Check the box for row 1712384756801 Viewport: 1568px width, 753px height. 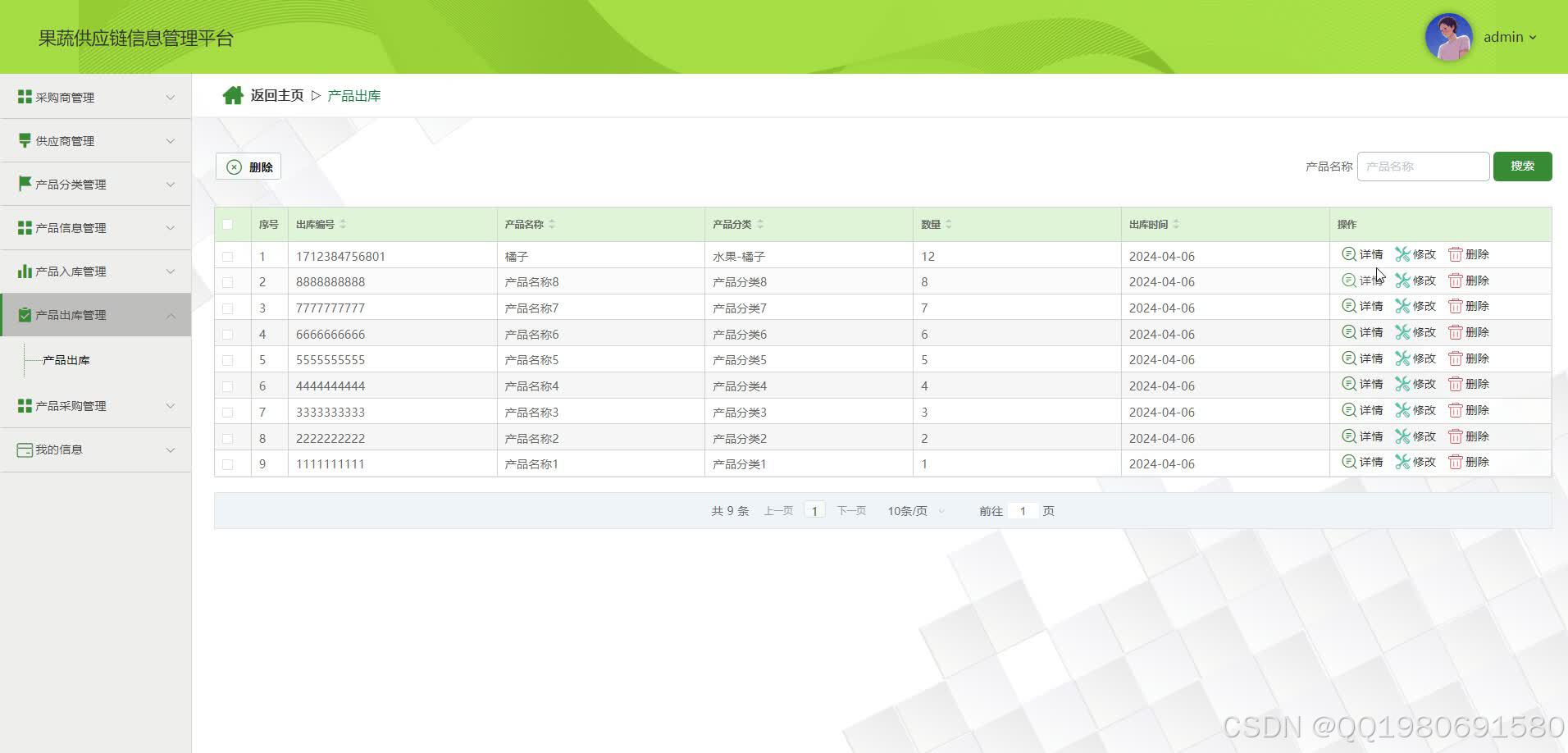click(x=228, y=256)
